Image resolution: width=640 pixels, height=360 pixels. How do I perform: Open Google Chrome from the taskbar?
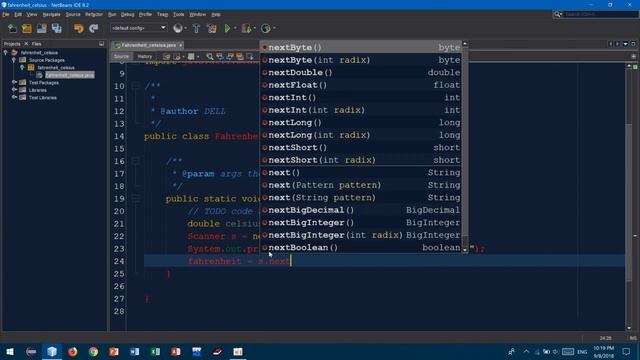(x=93, y=351)
